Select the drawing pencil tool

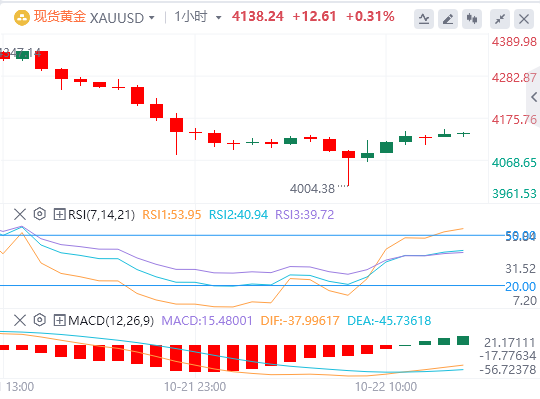(x=448, y=19)
